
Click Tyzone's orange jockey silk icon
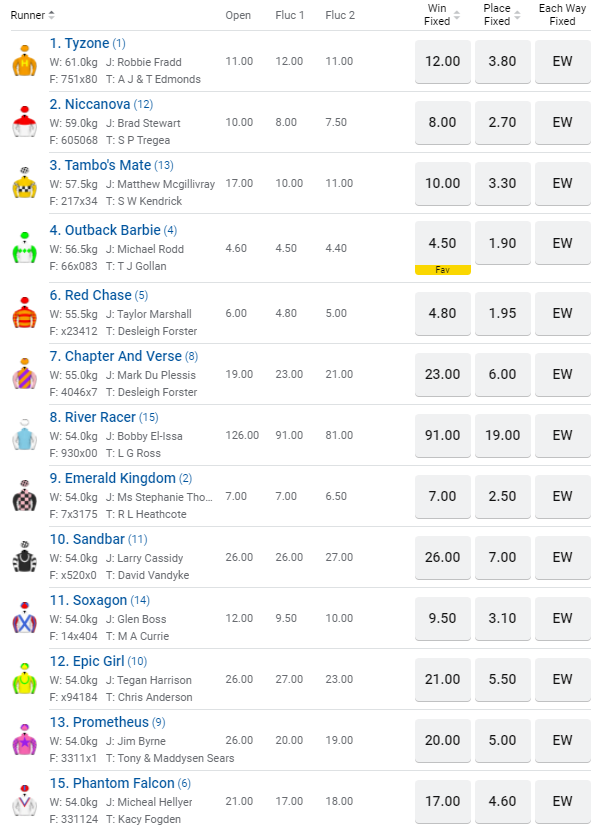24,62
